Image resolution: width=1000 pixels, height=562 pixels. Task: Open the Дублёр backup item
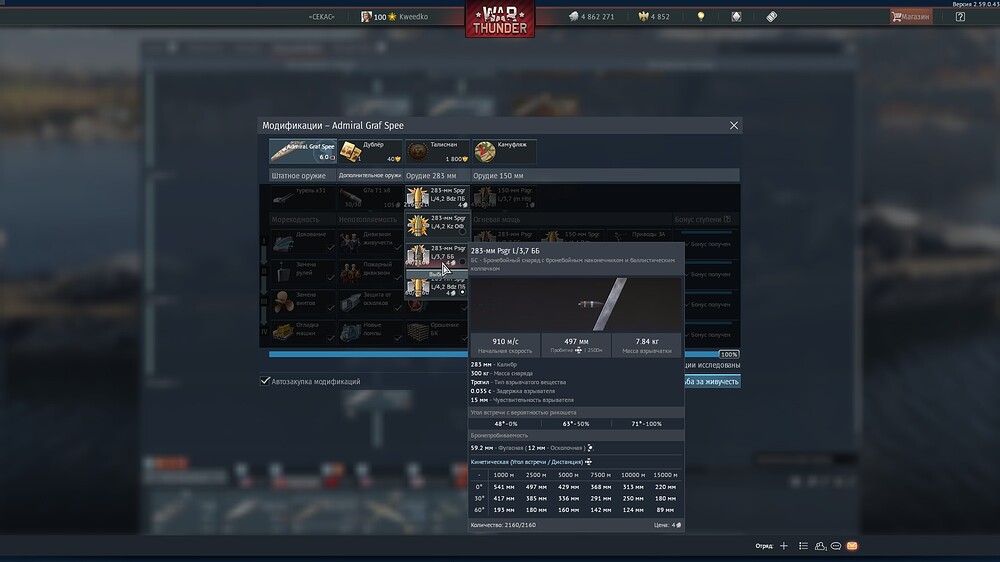(x=371, y=151)
